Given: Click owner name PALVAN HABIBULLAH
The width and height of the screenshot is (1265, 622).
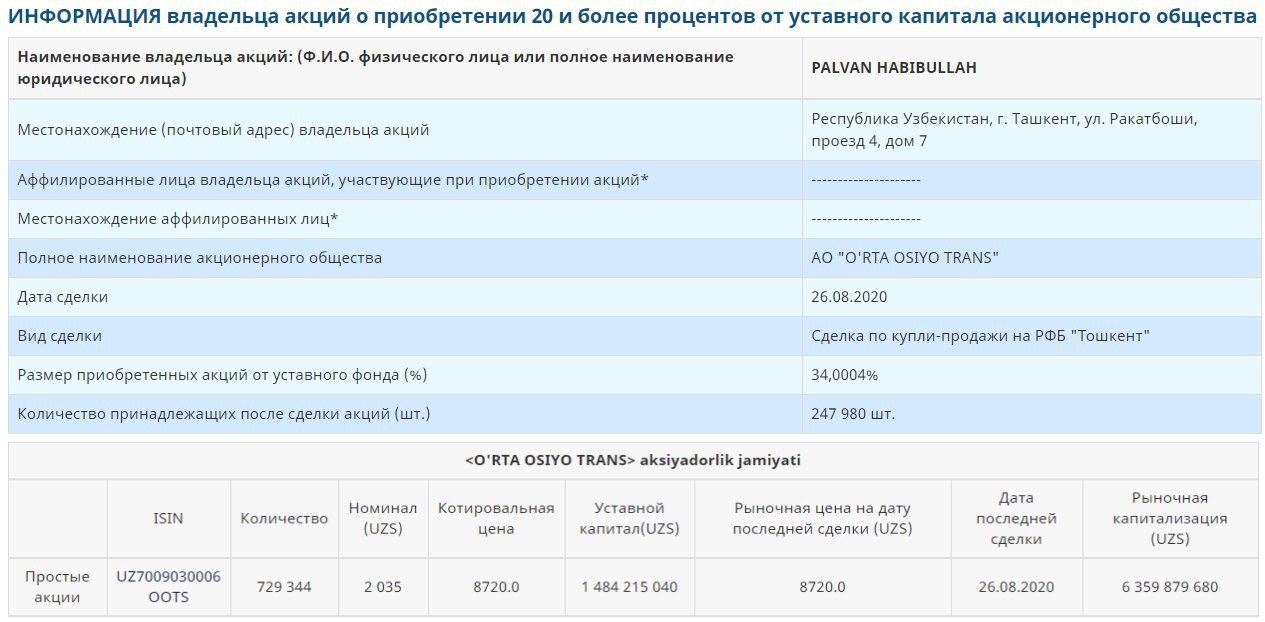Looking at the screenshot, I should click(x=894, y=68).
